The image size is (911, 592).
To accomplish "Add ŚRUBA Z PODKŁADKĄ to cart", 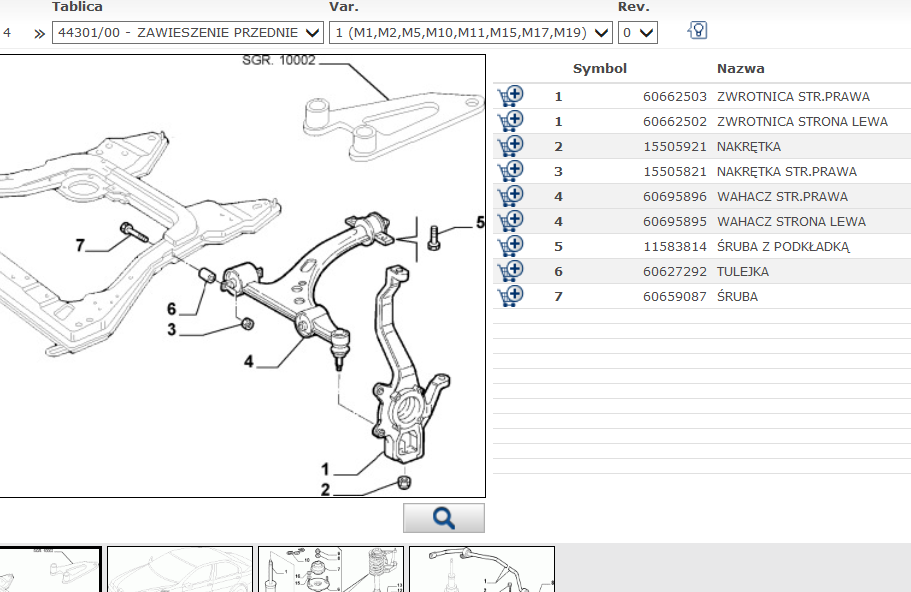I will coord(510,246).
